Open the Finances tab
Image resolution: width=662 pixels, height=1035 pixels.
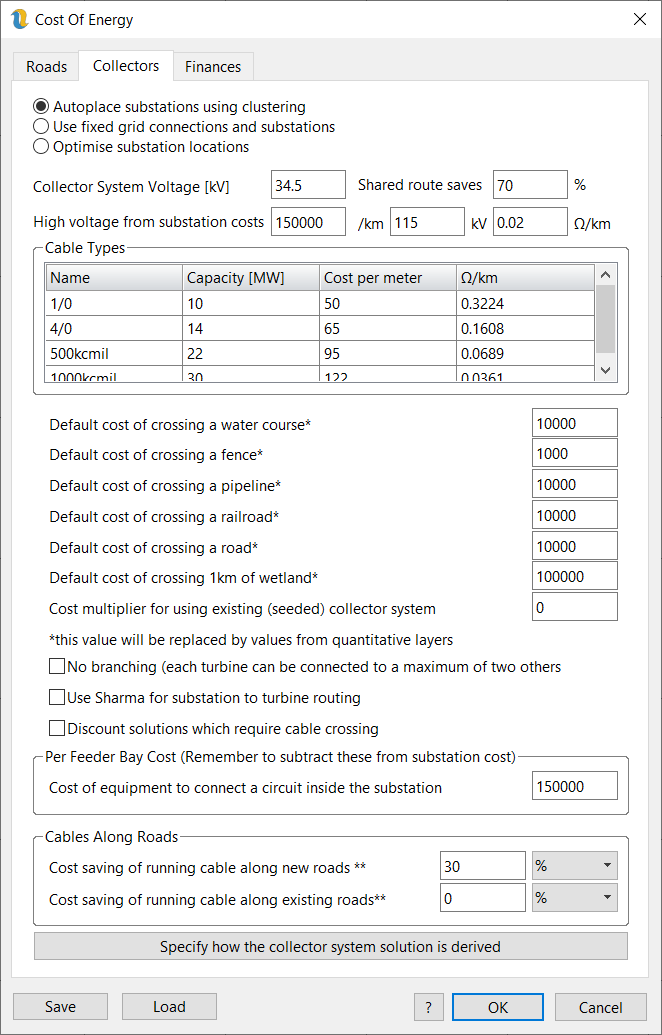click(213, 66)
